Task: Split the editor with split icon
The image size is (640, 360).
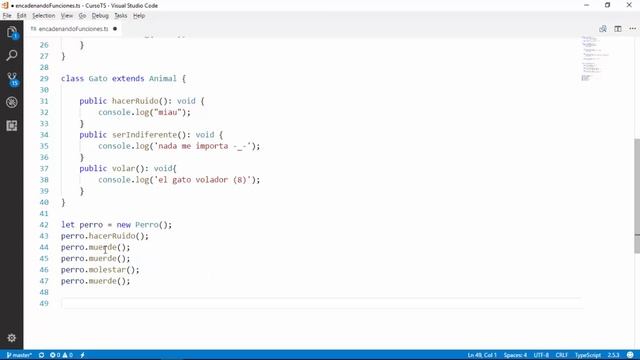Action: coord(618,29)
